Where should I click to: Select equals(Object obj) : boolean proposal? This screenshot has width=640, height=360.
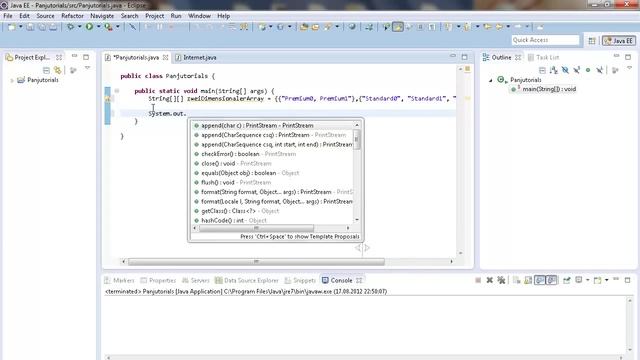tap(272, 173)
